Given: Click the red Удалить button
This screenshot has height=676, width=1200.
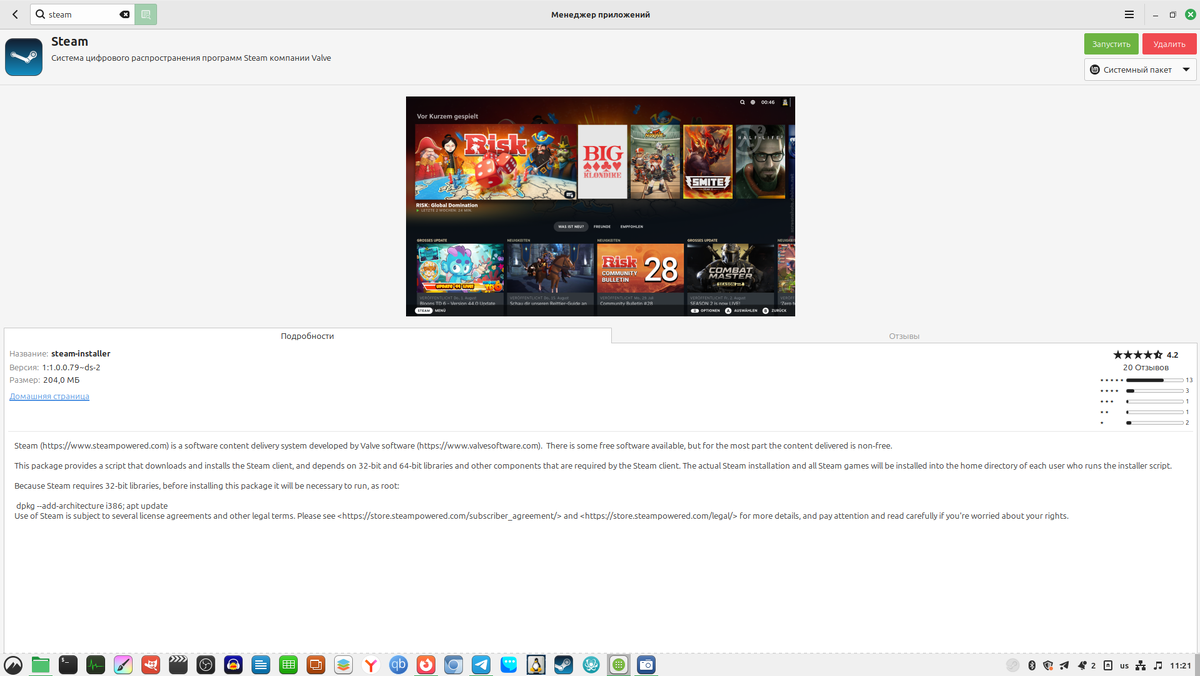Looking at the screenshot, I should [x=1168, y=44].
